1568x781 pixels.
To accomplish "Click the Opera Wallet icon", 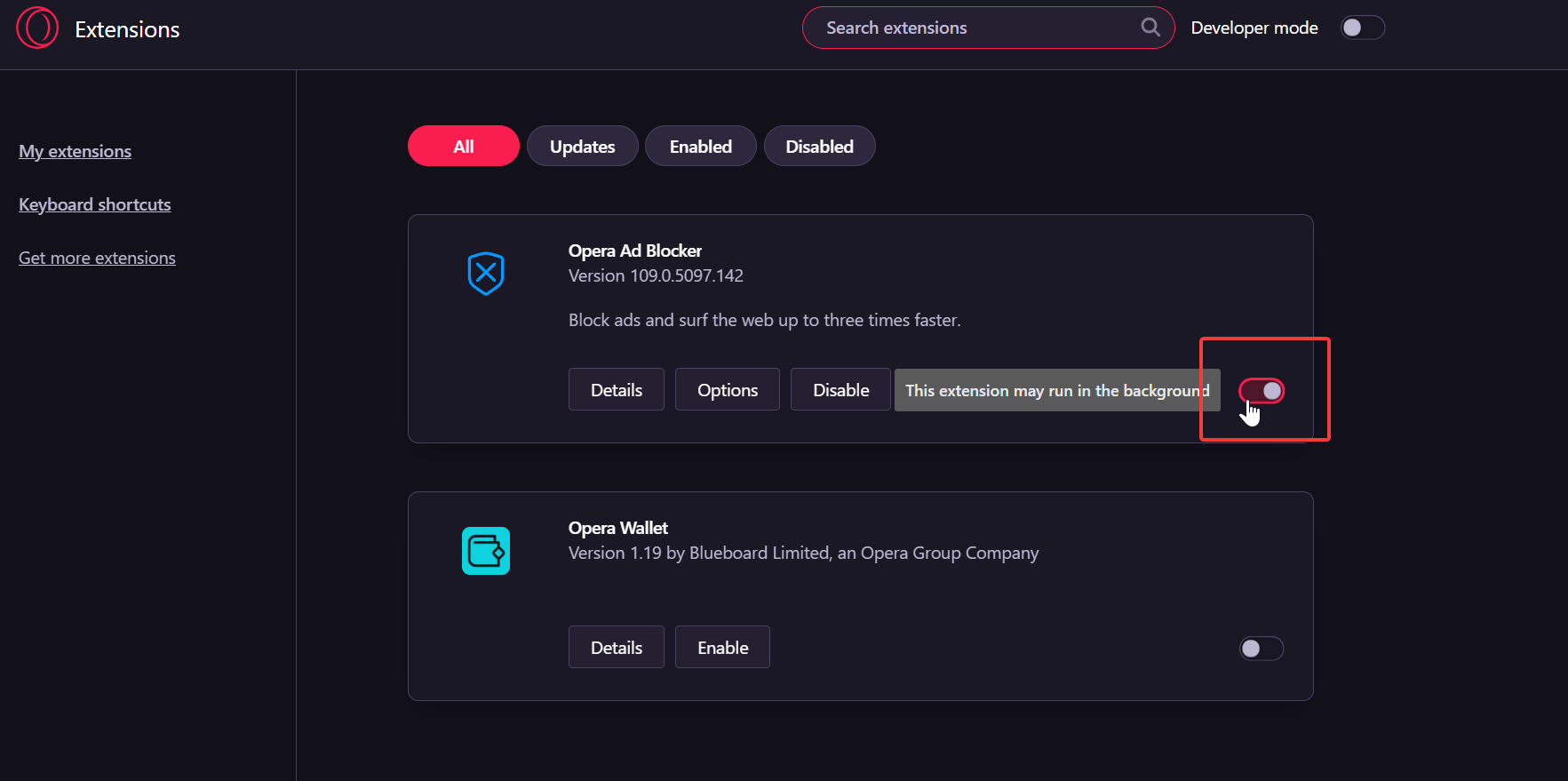I will (486, 551).
